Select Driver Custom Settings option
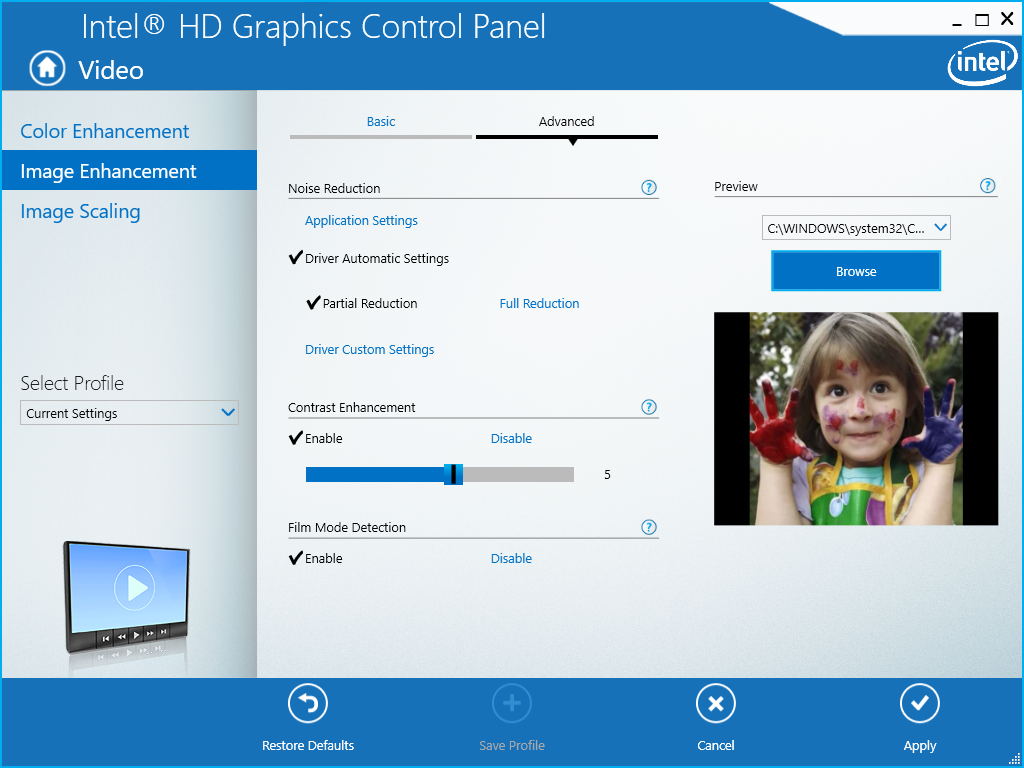This screenshot has height=768, width=1024. [370, 350]
